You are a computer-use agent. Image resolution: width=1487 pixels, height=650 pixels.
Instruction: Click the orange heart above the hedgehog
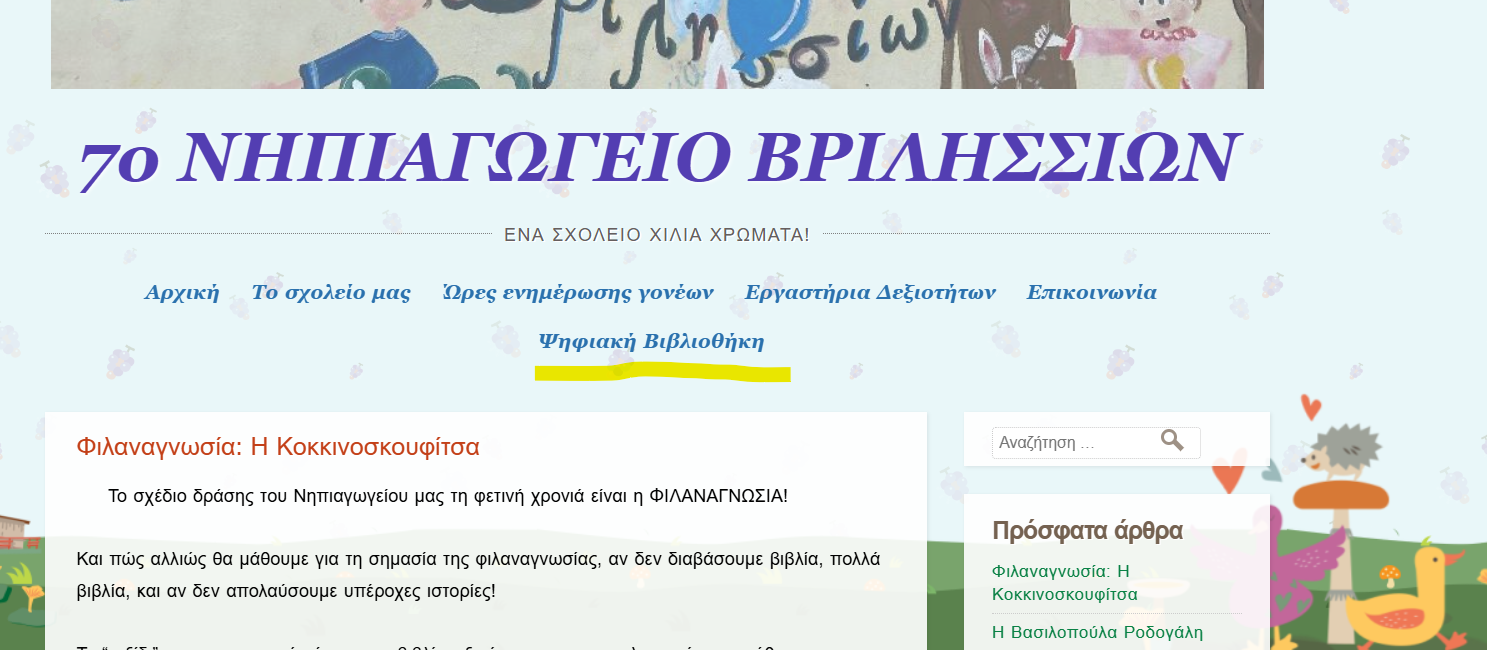click(x=1310, y=406)
